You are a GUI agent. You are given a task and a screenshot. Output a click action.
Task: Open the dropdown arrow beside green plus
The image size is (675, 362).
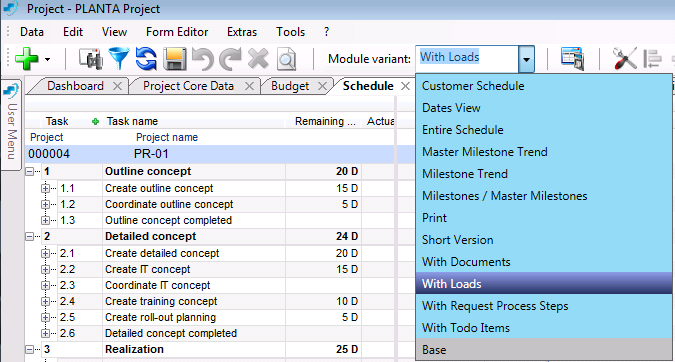(x=47, y=59)
